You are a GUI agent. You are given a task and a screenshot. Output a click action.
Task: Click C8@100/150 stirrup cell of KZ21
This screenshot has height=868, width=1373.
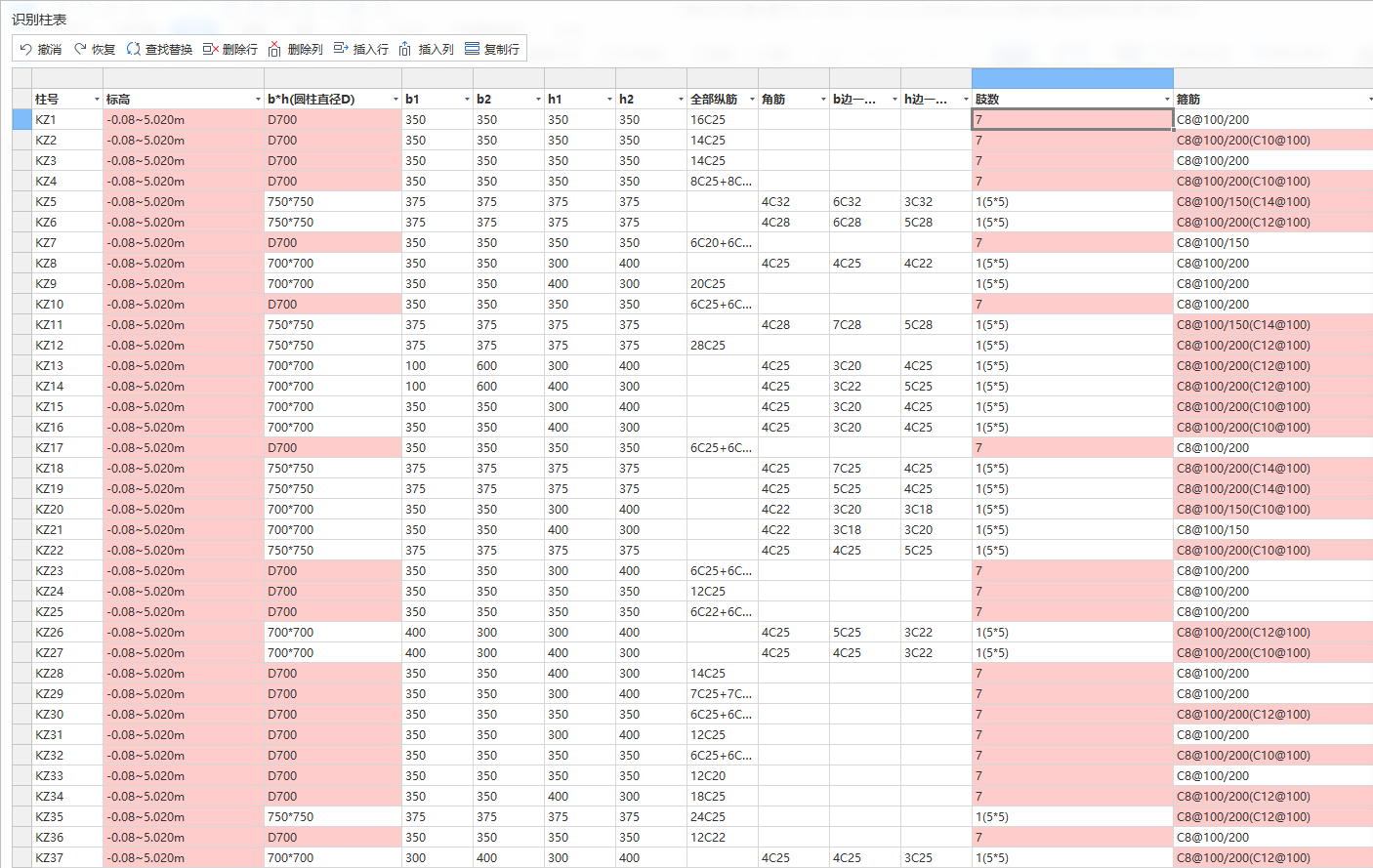pyautogui.click(x=1273, y=530)
